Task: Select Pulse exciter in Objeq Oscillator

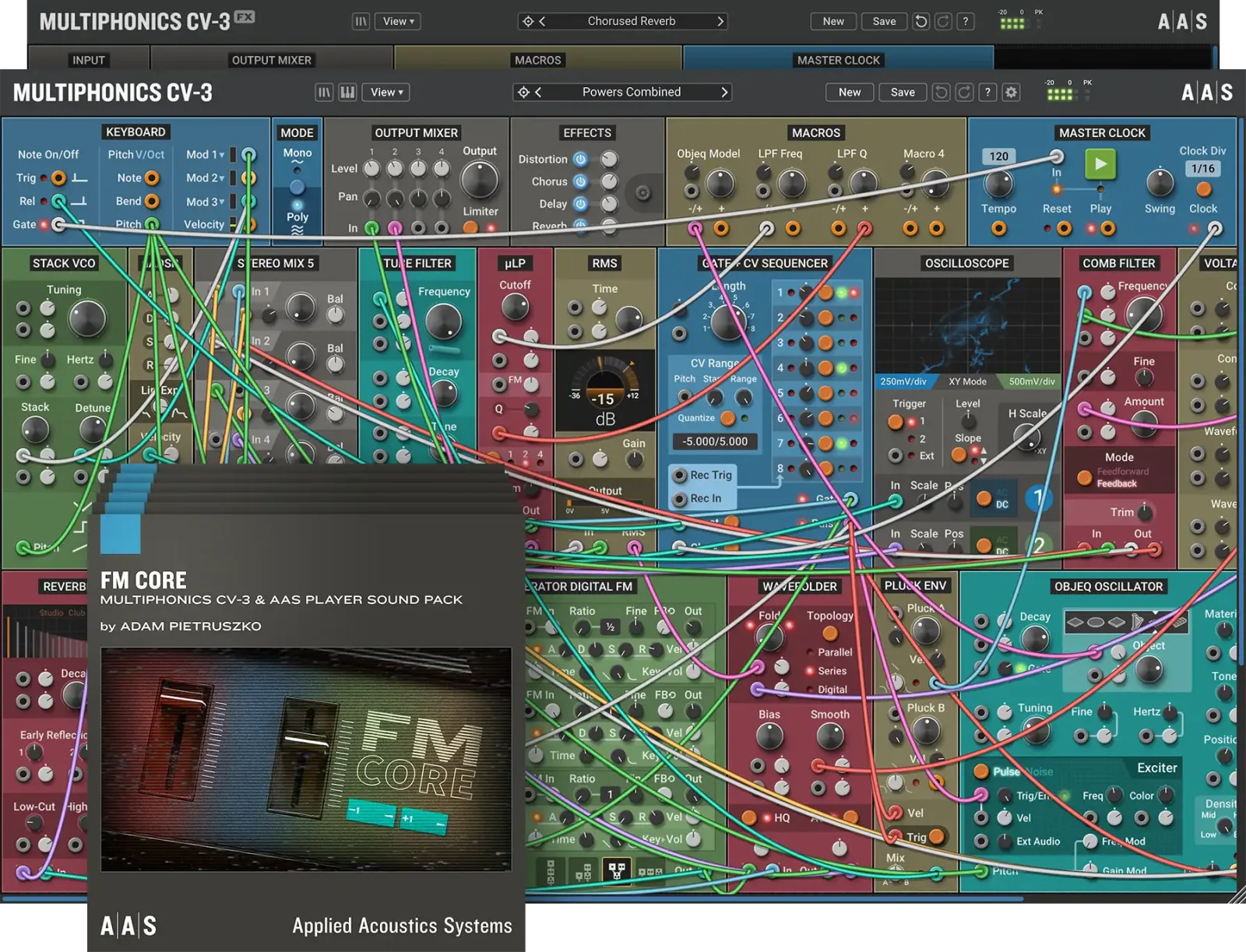Action: click(x=982, y=771)
